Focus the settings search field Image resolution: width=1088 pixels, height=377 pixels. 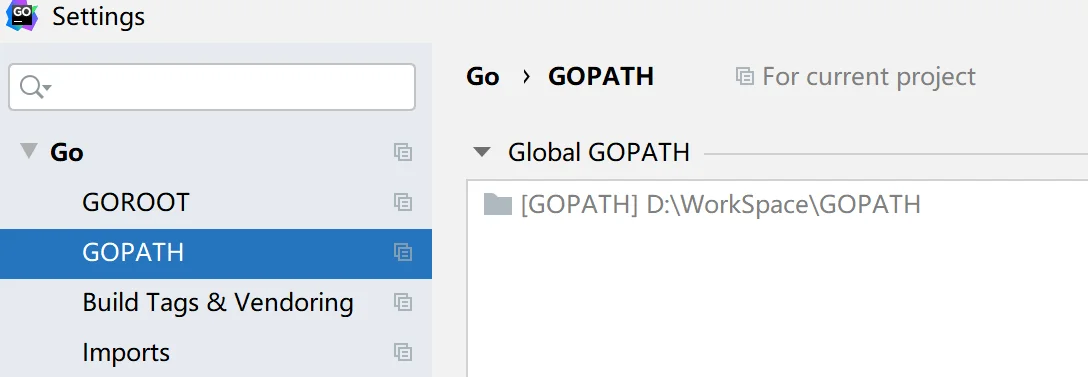click(x=212, y=87)
